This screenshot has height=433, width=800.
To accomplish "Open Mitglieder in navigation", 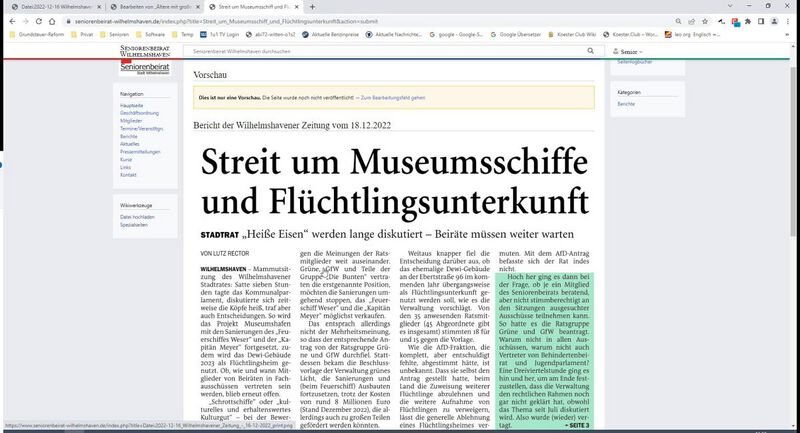I will tap(131, 121).
